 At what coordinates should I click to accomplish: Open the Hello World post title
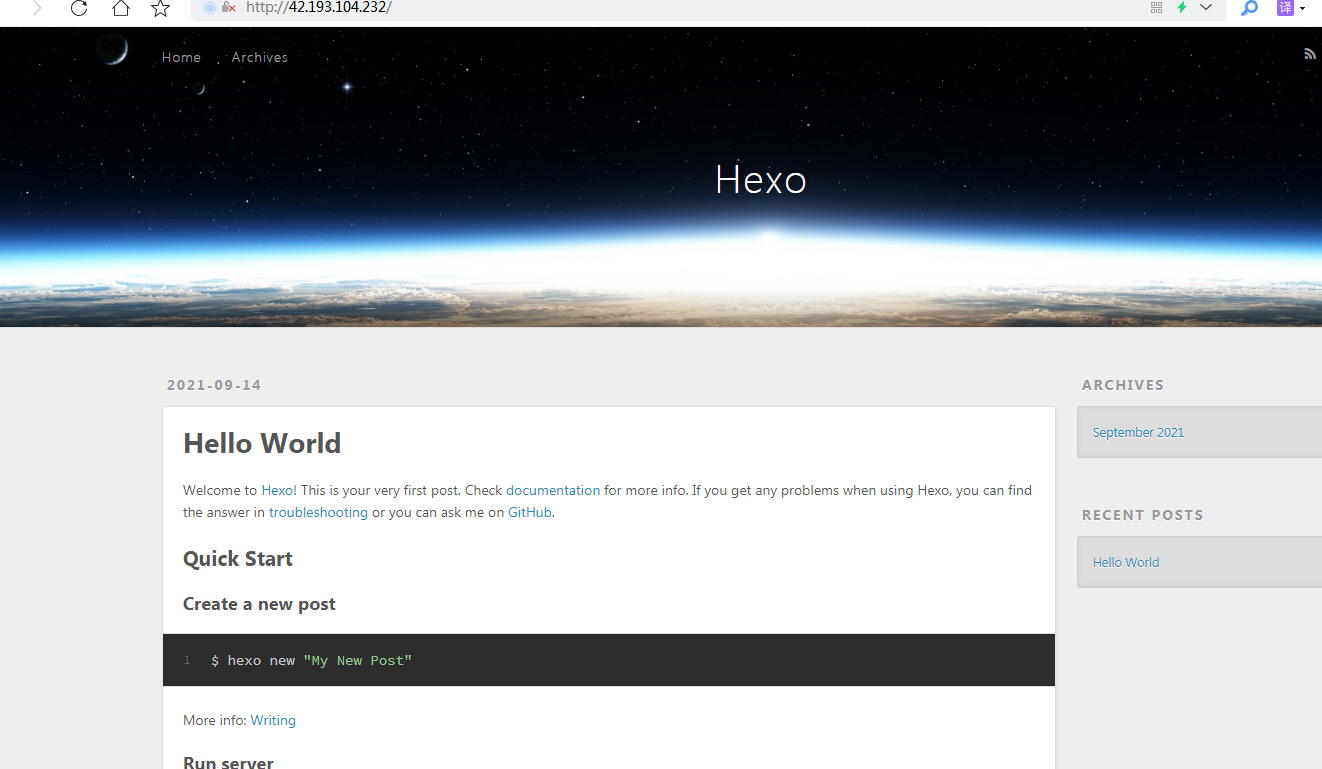tap(262, 443)
